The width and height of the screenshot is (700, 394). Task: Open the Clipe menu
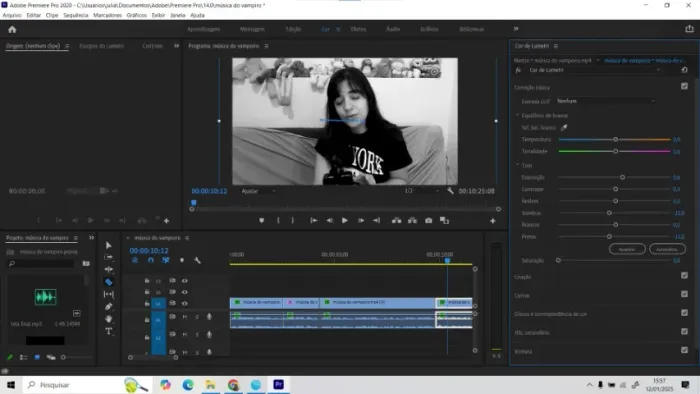[x=52, y=15]
